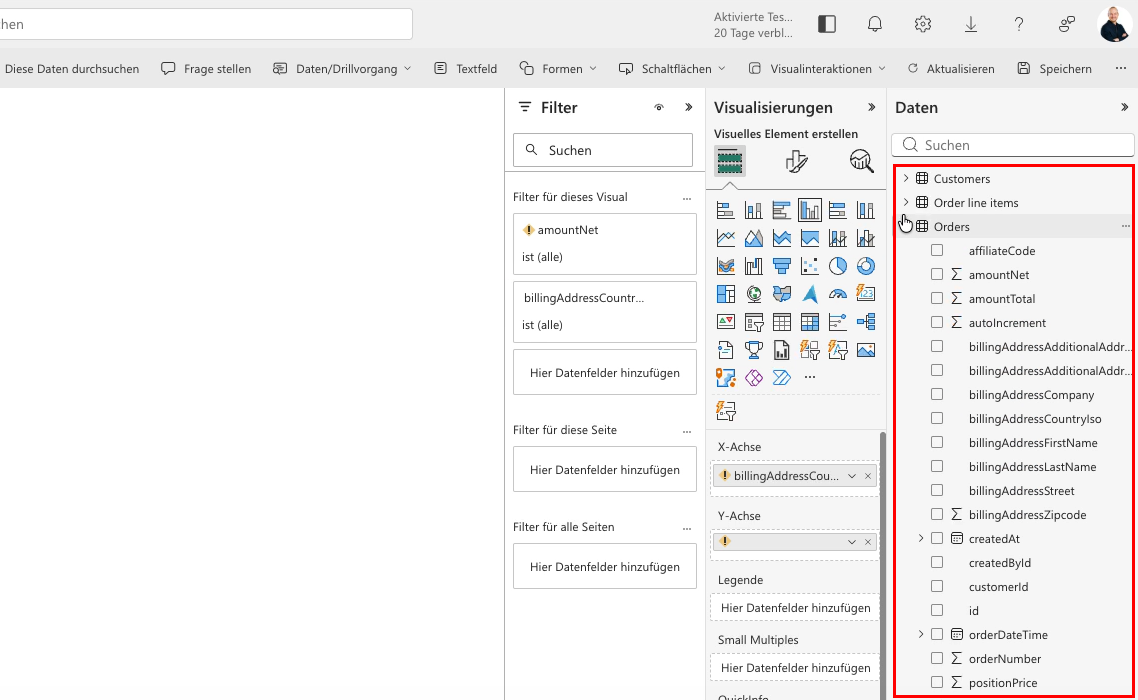Select the donut chart visualization icon
Image resolution: width=1138 pixels, height=700 pixels.
pyautogui.click(x=865, y=266)
